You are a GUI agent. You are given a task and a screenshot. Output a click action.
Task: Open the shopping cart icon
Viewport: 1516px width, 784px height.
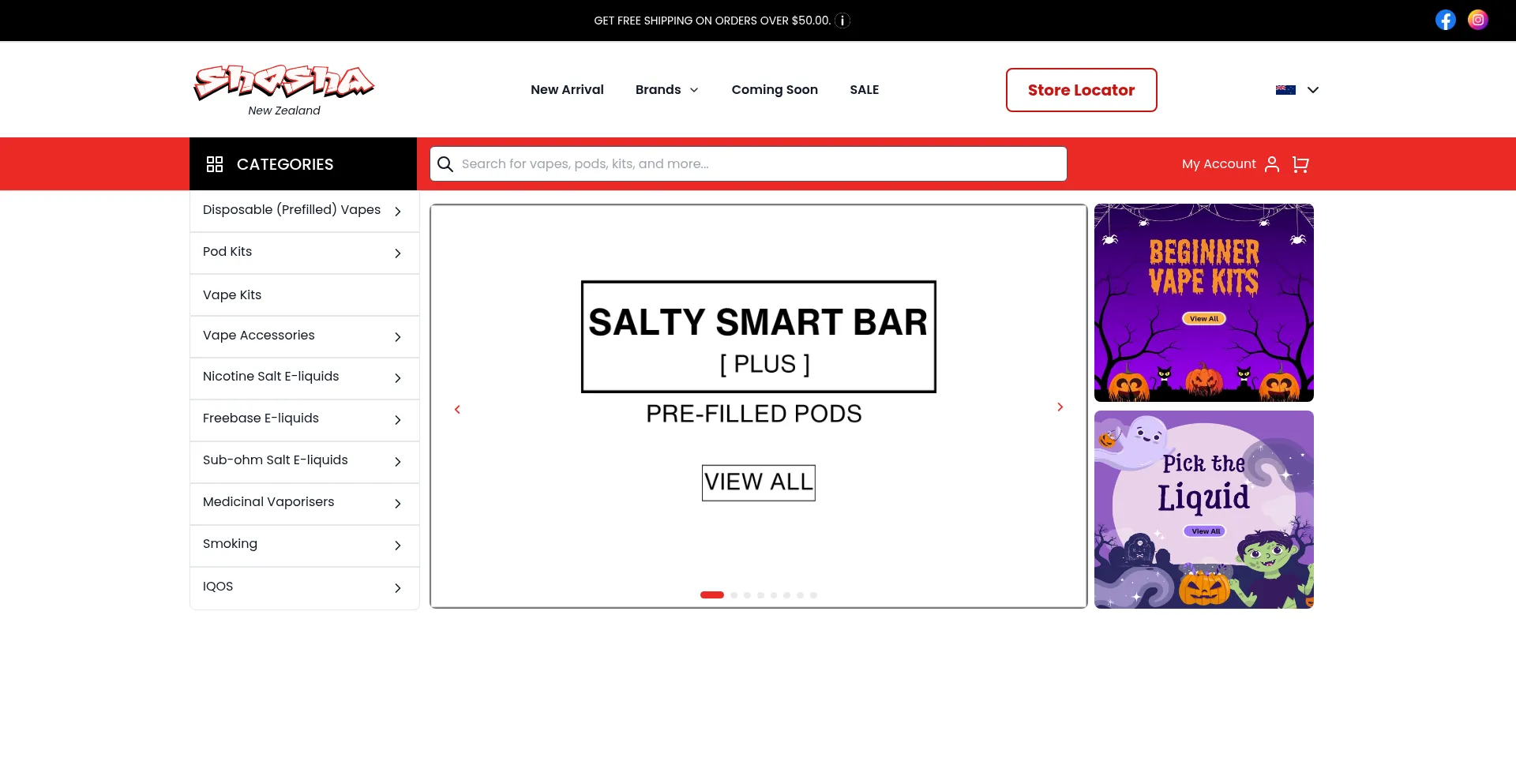click(x=1300, y=164)
